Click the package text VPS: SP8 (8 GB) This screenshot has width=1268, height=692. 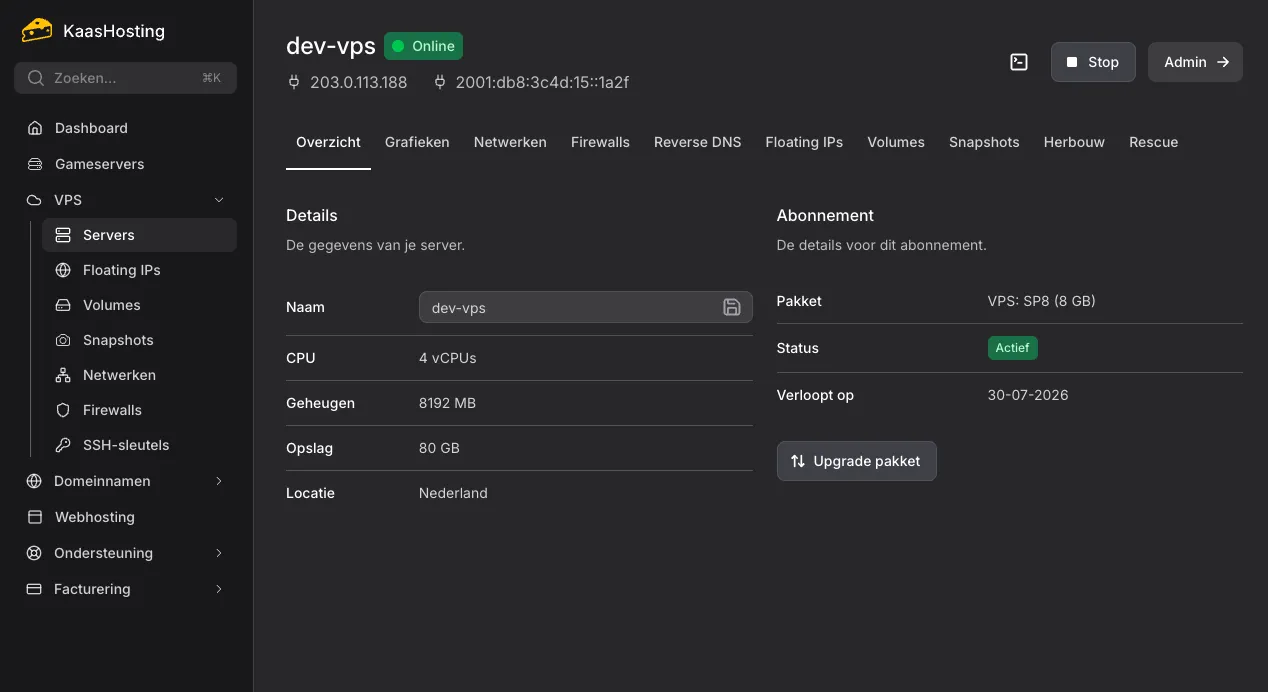1041,301
